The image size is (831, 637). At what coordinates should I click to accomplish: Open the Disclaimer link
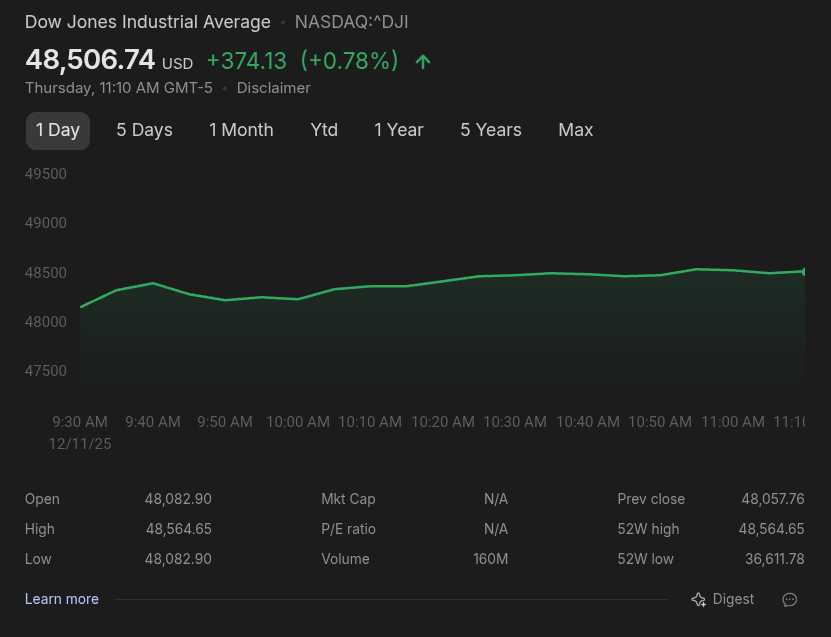(x=273, y=88)
